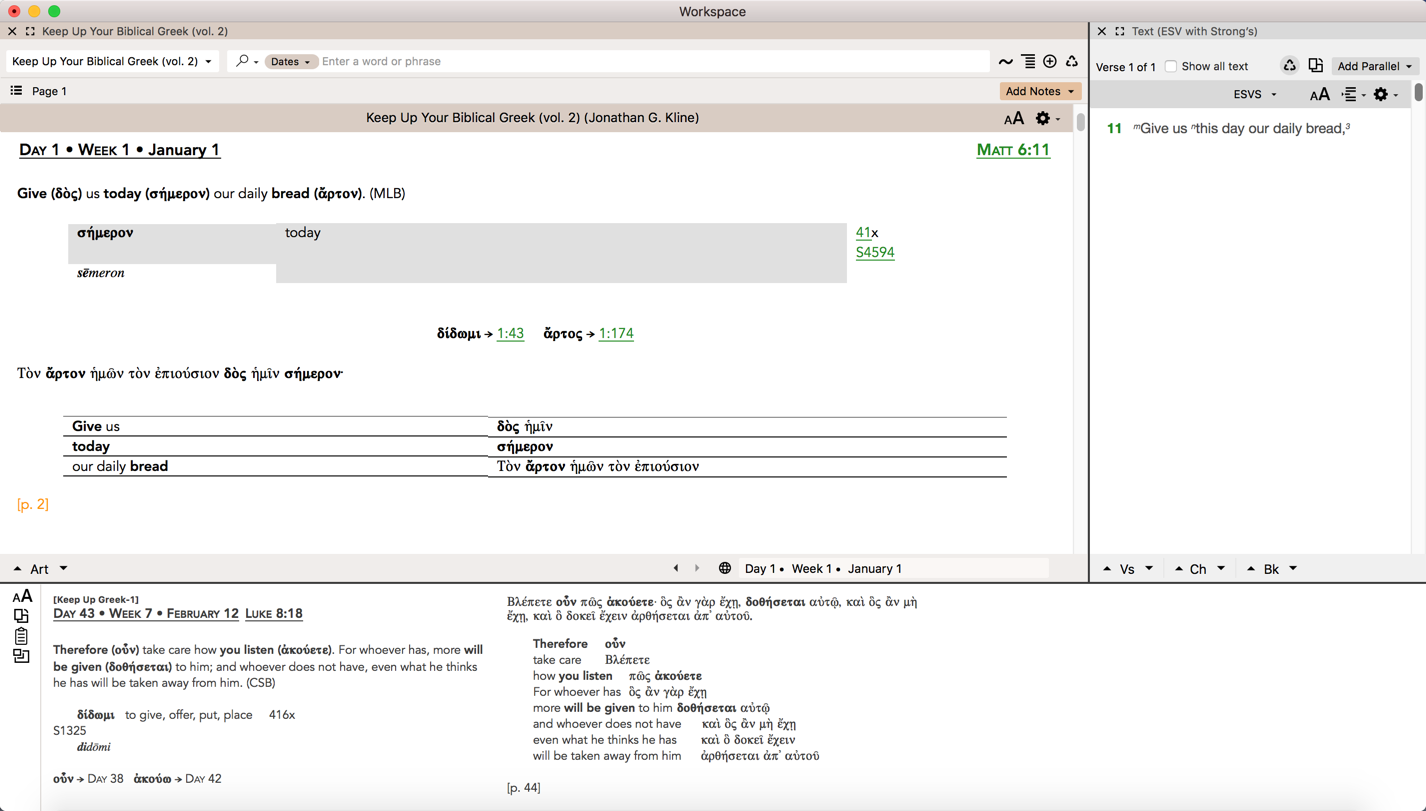Screen dimensions: 1426x811
Task: Click the globe icon in navigation bar
Action: pos(725,568)
